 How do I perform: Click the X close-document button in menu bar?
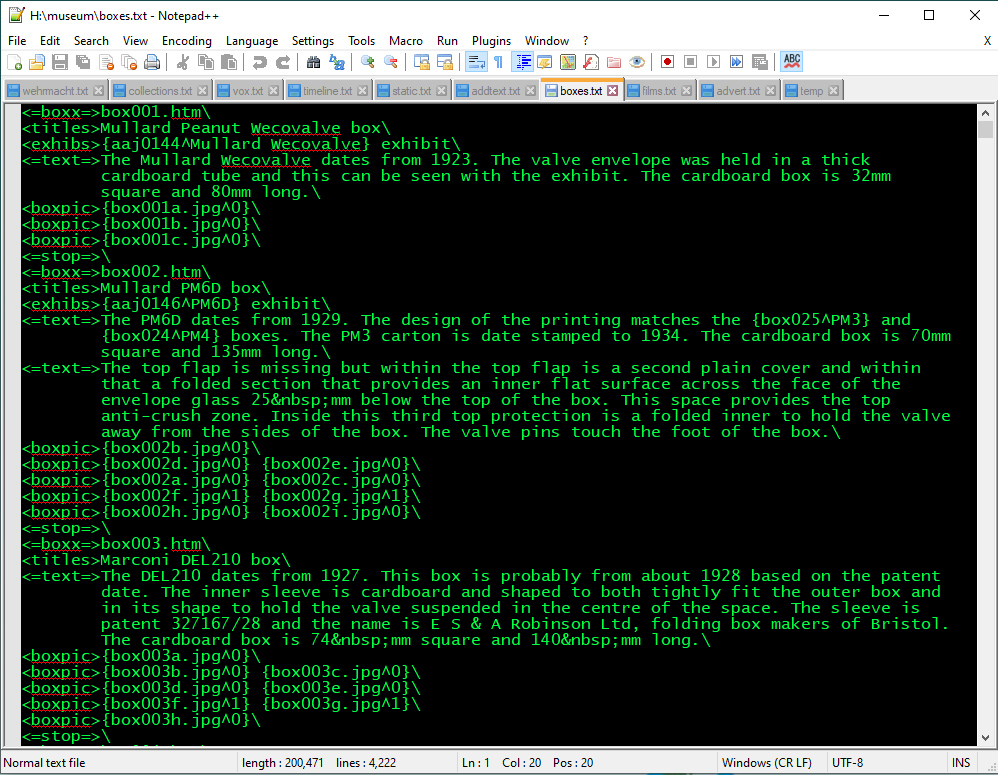987,41
